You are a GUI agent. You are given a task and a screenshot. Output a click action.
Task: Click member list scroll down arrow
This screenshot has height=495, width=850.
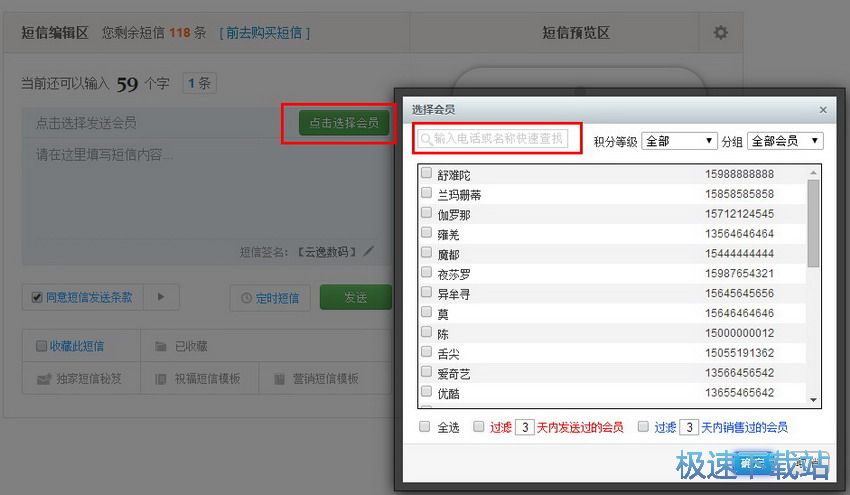point(813,400)
